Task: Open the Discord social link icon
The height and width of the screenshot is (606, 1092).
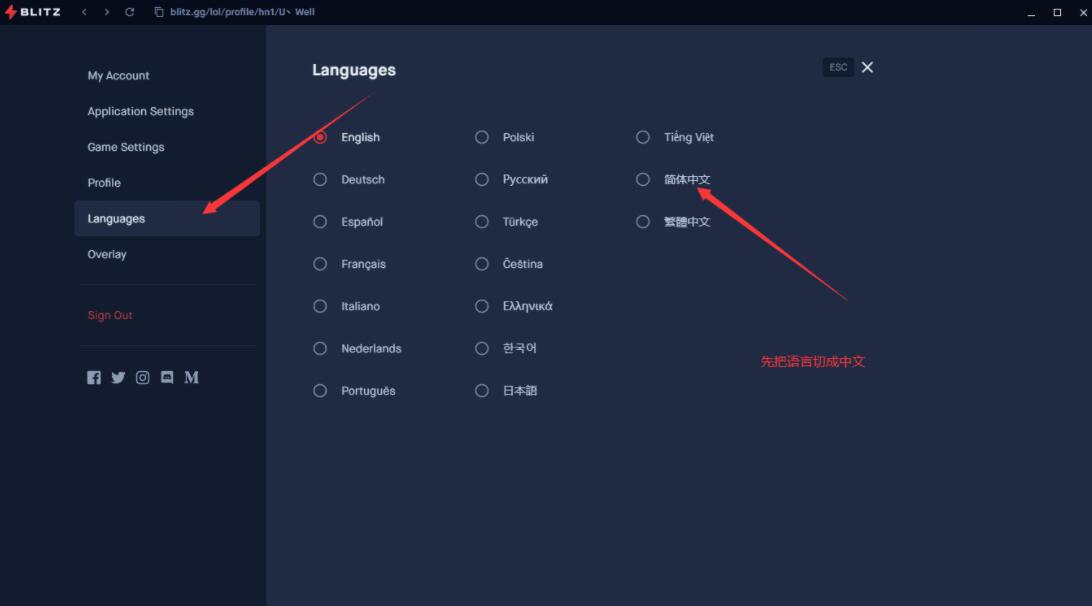Action: click(167, 378)
